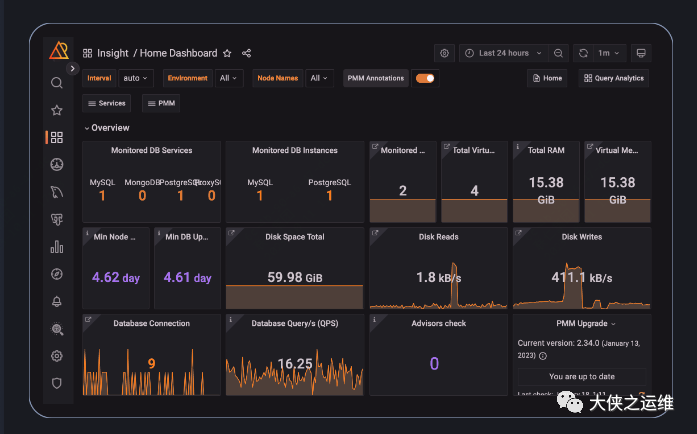Image resolution: width=697 pixels, height=434 pixels.
Task: Click the Percona PMM logo
Action: click(x=59, y=50)
